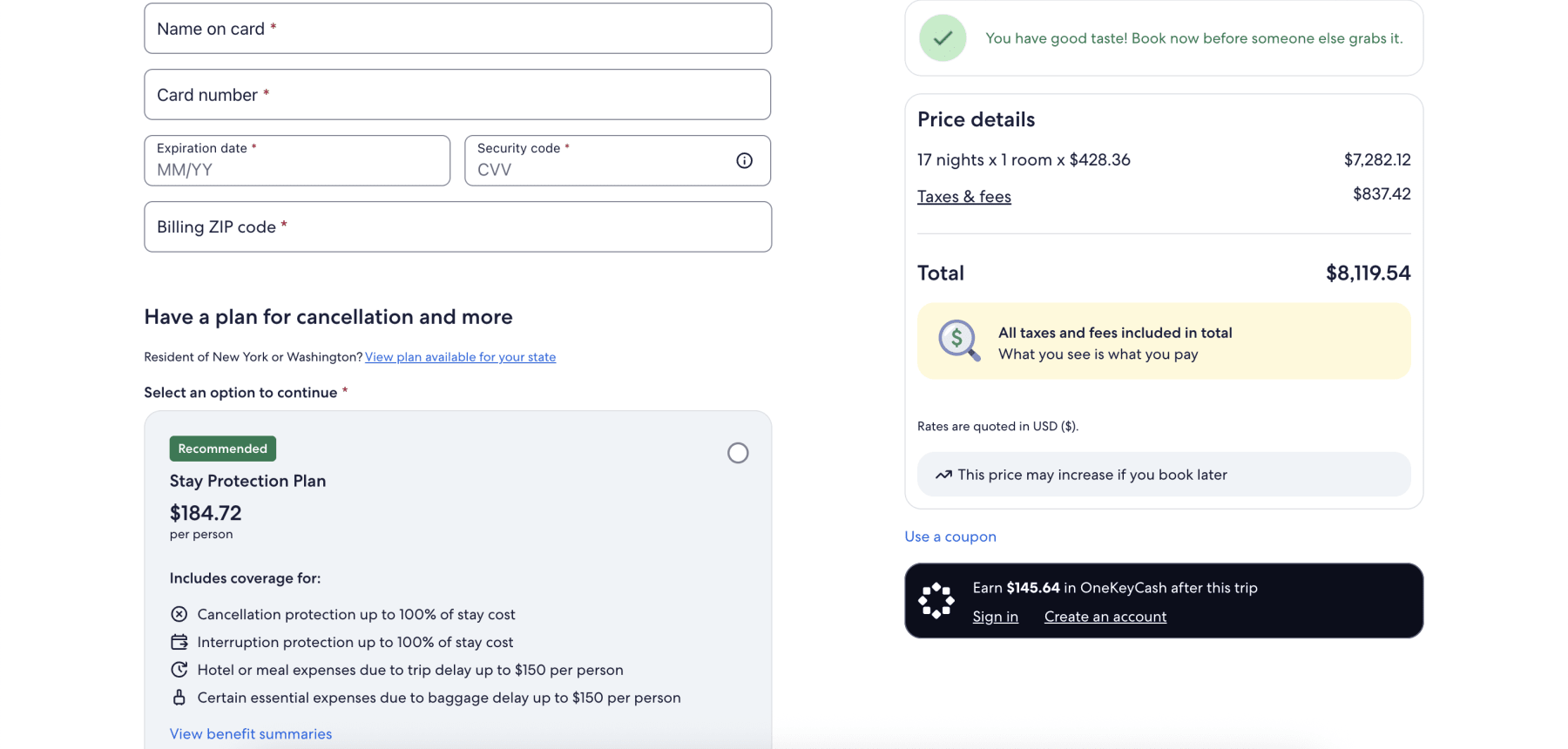Screen dimensions: 1568x749
Task: Click into the Card number field
Action: (x=457, y=95)
